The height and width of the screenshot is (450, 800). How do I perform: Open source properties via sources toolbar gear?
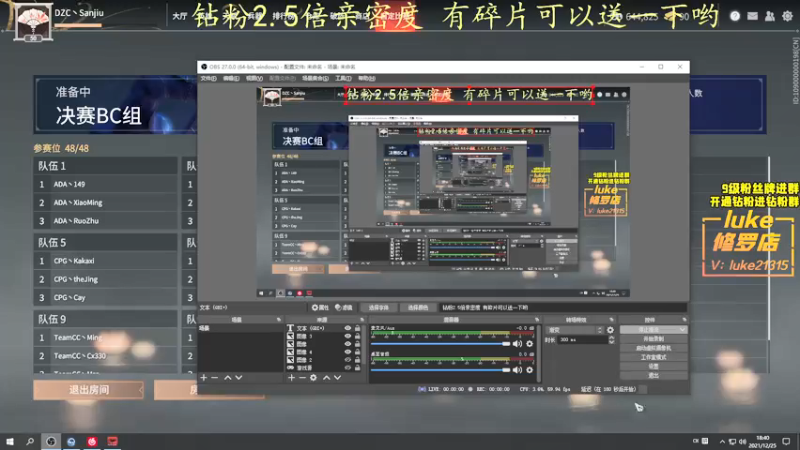click(x=313, y=378)
